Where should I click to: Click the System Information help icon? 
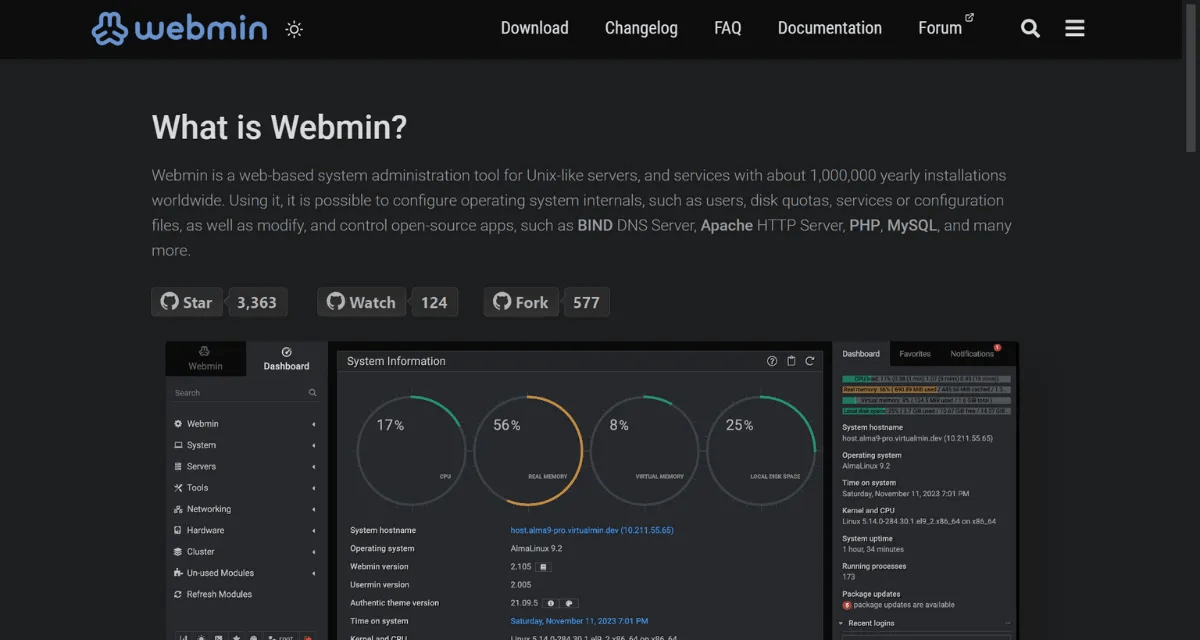click(772, 361)
